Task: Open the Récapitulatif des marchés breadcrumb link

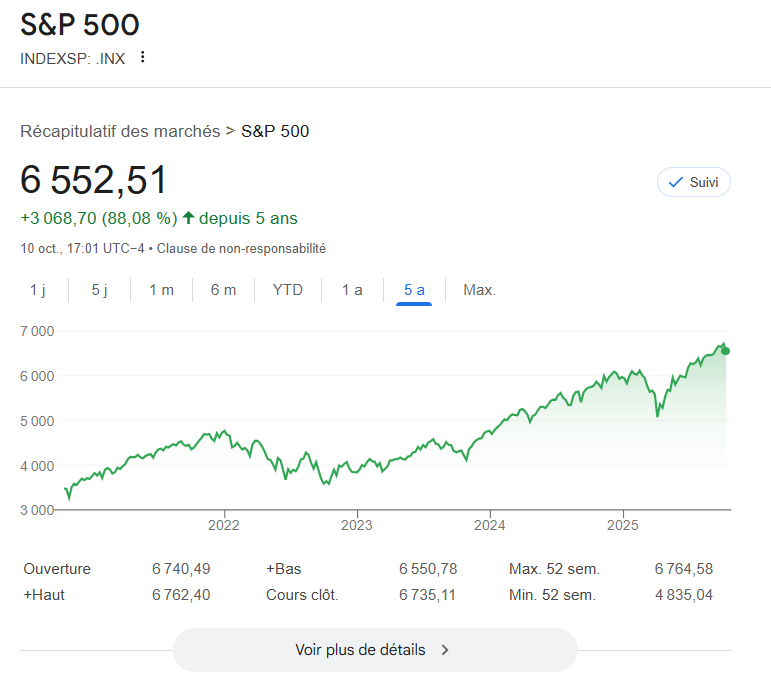Action: pos(120,131)
